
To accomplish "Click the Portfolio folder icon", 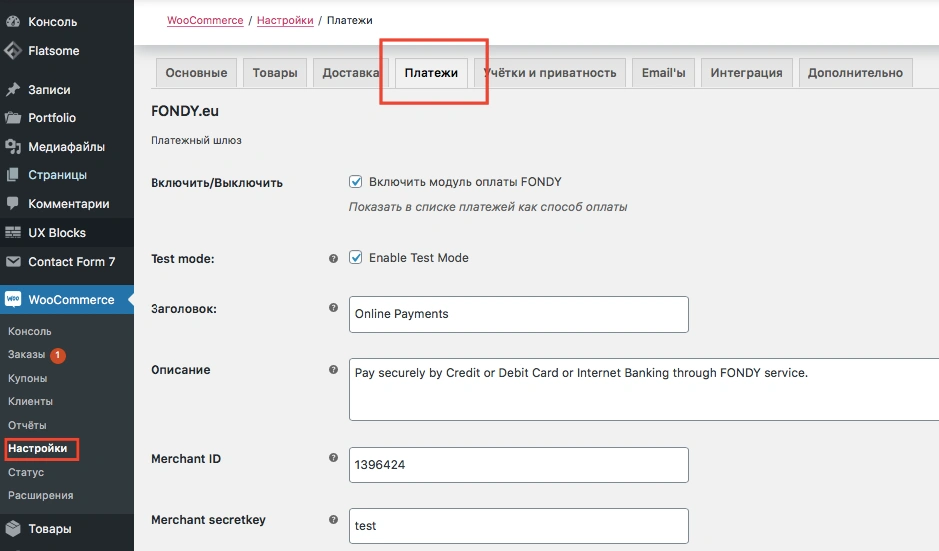I will [13, 118].
